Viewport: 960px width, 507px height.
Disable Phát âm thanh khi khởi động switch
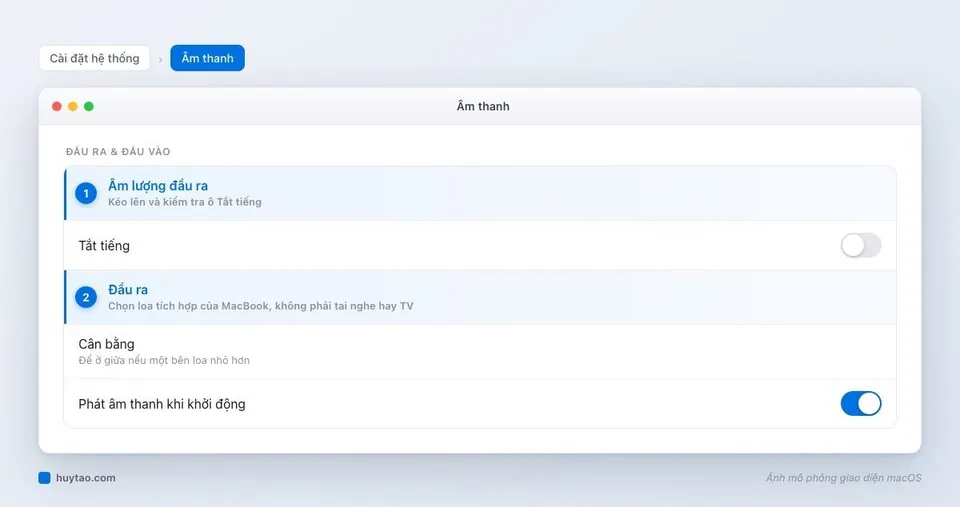tap(861, 404)
